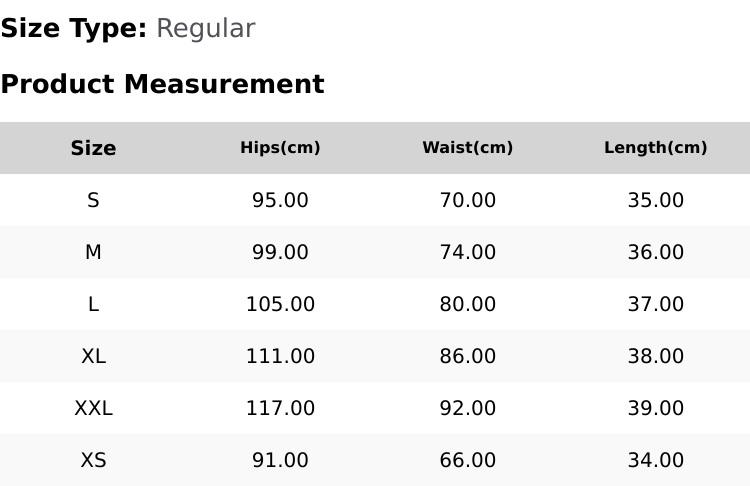This screenshot has width=750, height=486.
Task: Click the Size Type label
Action: [74, 28]
